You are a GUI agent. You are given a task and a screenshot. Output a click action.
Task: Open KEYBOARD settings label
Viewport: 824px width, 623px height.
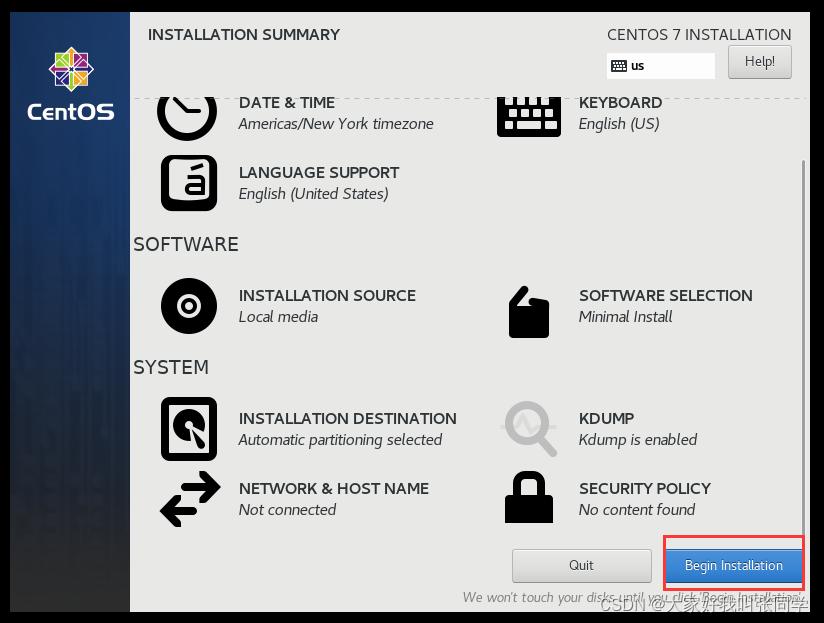tap(620, 102)
